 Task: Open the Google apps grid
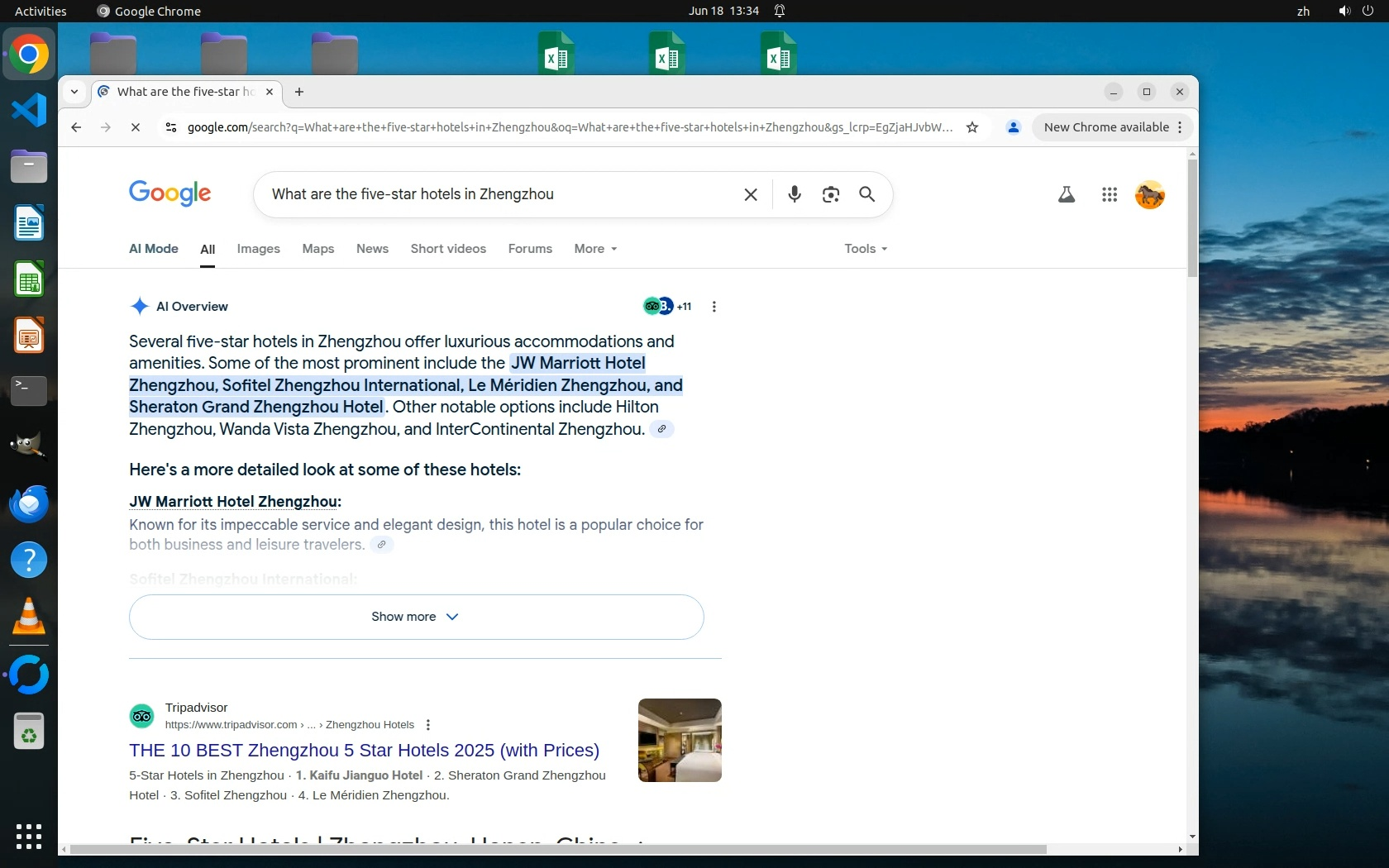click(1109, 194)
